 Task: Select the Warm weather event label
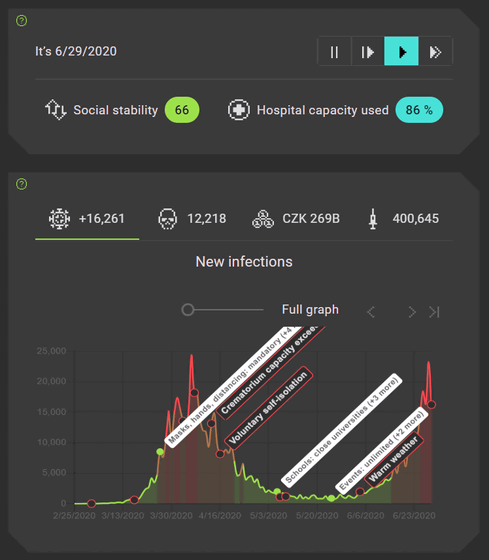[394, 459]
